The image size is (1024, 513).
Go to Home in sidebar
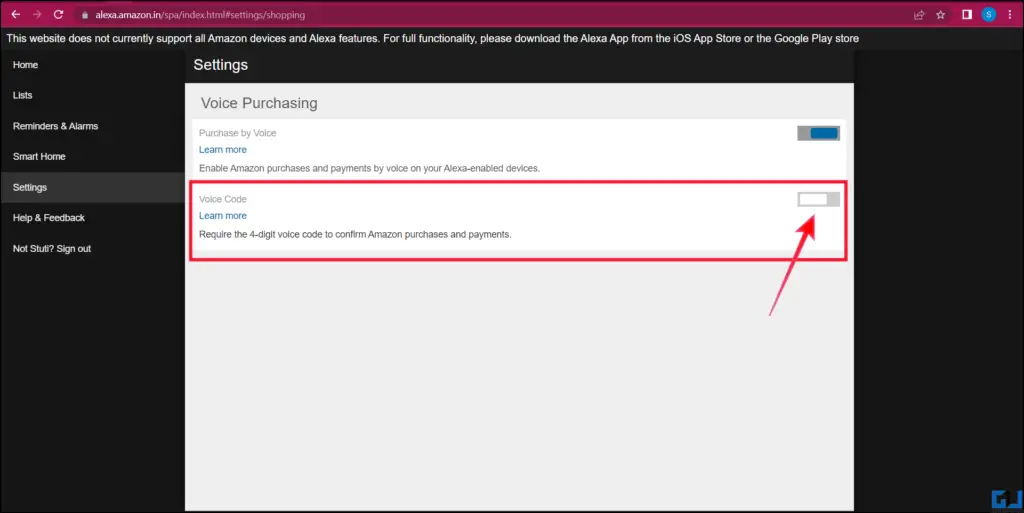(x=25, y=65)
